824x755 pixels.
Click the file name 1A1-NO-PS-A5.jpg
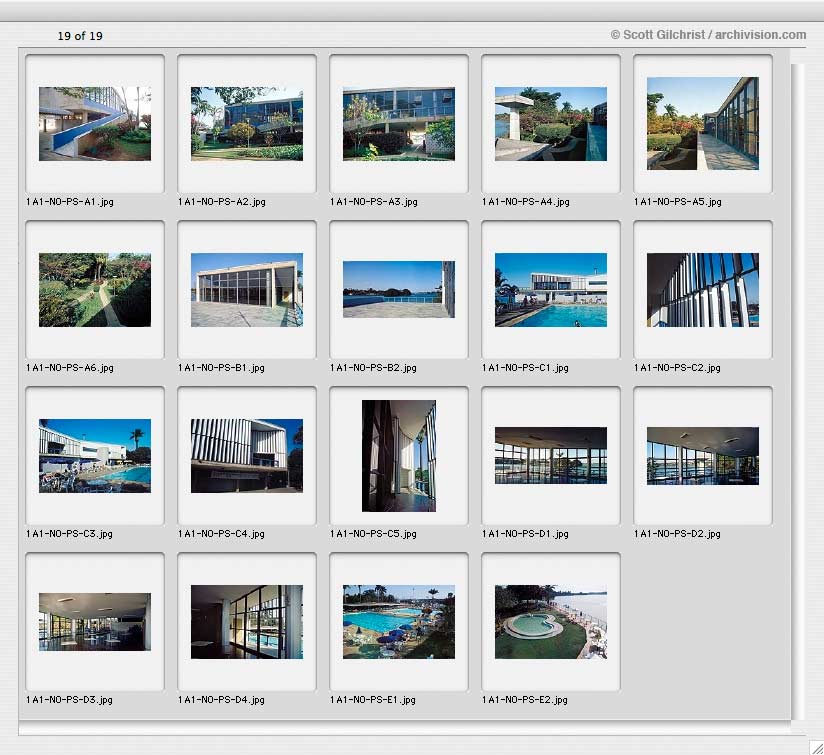(677, 202)
